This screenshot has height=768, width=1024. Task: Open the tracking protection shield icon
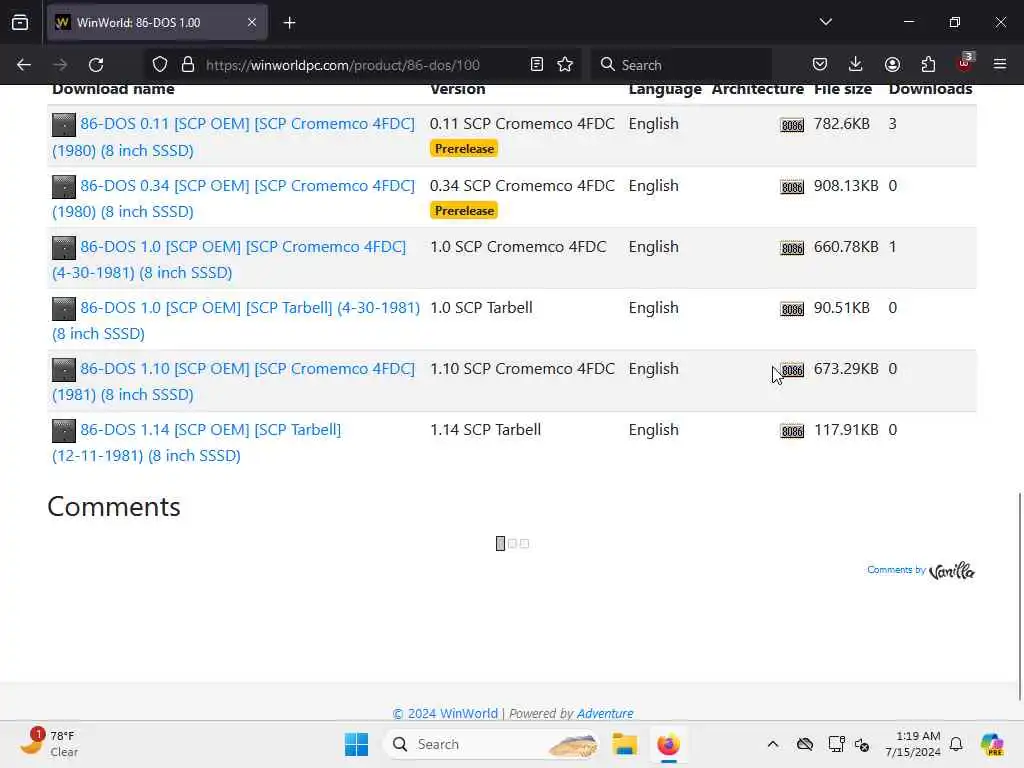(x=160, y=65)
